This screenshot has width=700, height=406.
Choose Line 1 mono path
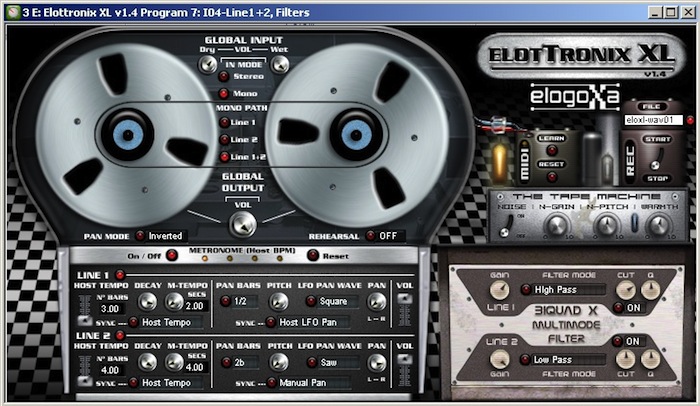pyautogui.click(x=224, y=122)
